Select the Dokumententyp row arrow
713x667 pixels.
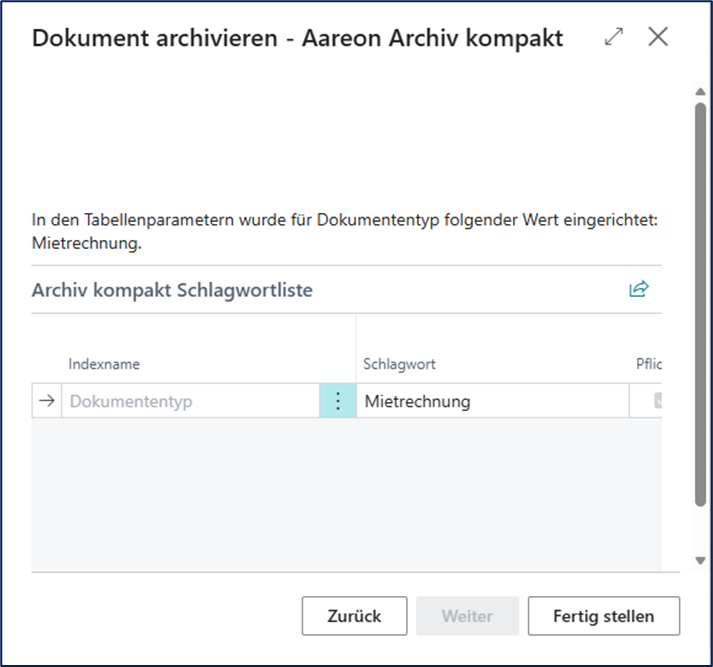47,401
